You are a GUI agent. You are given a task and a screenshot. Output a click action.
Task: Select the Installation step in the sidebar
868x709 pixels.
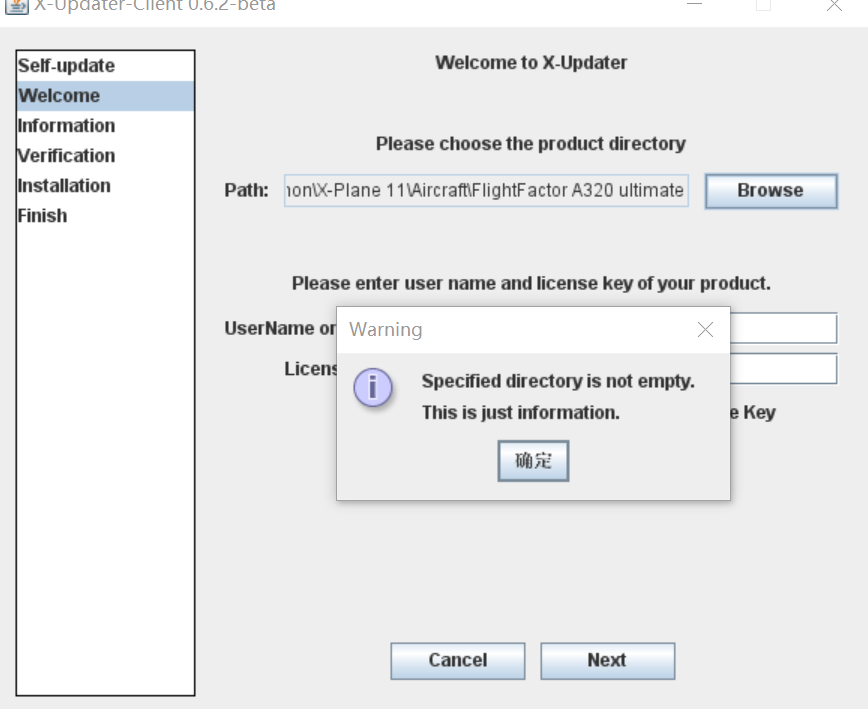pos(105,185)
